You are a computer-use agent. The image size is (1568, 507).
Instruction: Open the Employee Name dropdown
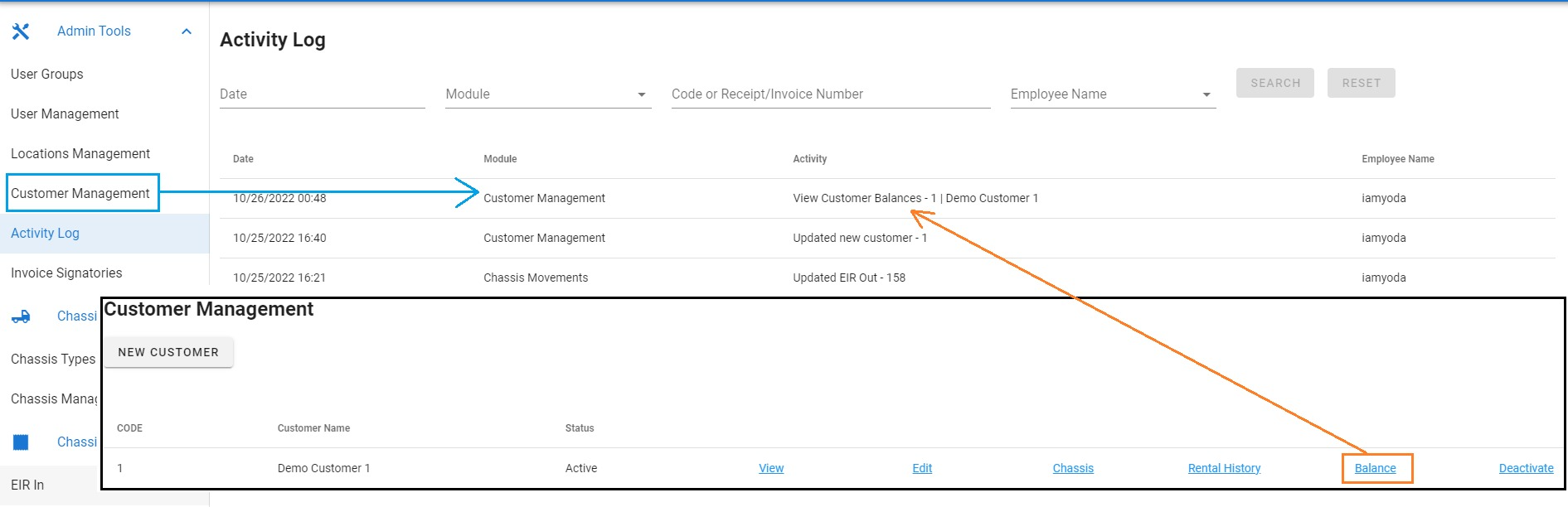(x=1112, y=94)
